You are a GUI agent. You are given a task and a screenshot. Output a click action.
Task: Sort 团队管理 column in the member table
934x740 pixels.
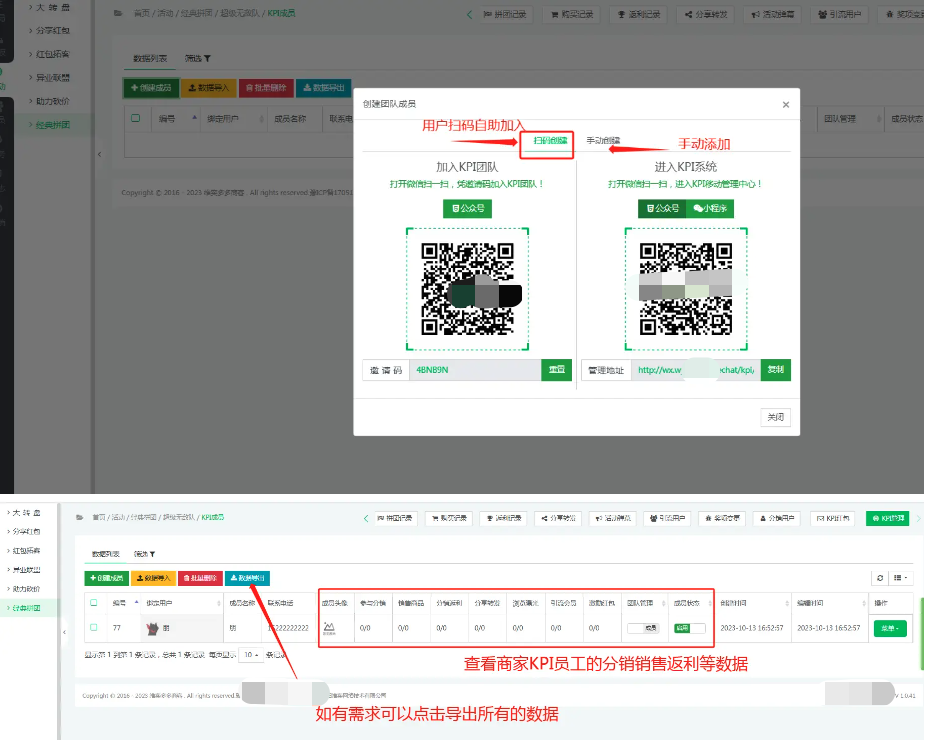coord(645,603)
